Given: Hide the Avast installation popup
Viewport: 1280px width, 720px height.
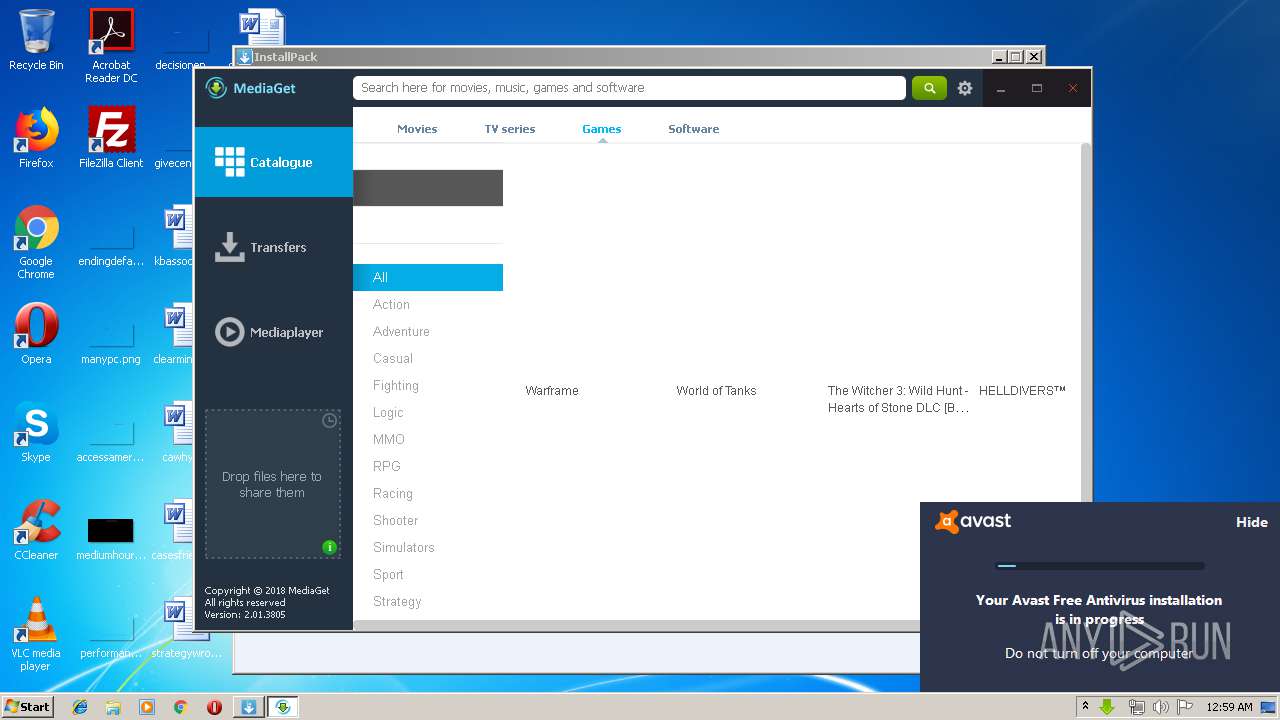Looking at the screenshot, I should tap(1251, 522).
